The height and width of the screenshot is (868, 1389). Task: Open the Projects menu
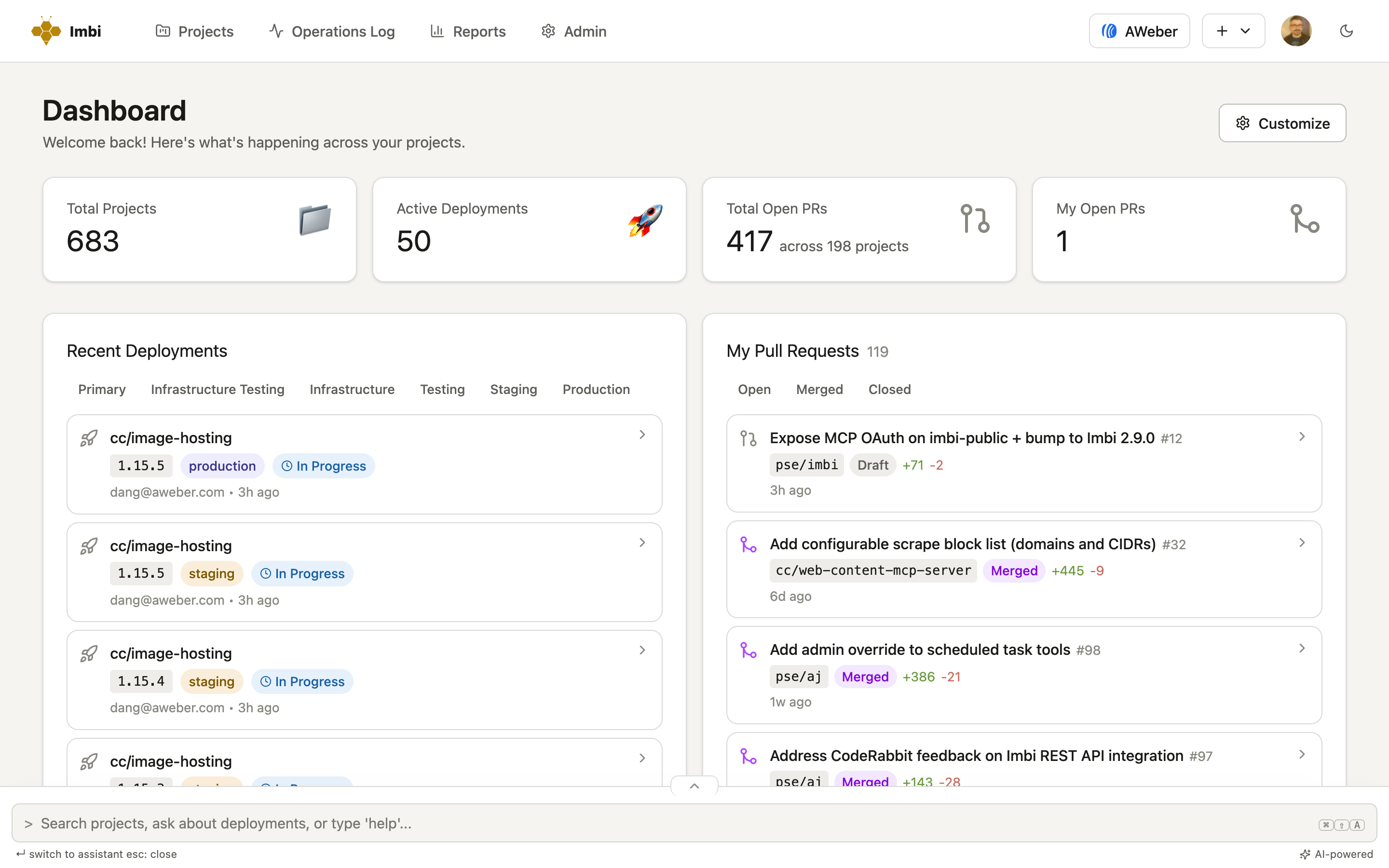tap(194, 31)
